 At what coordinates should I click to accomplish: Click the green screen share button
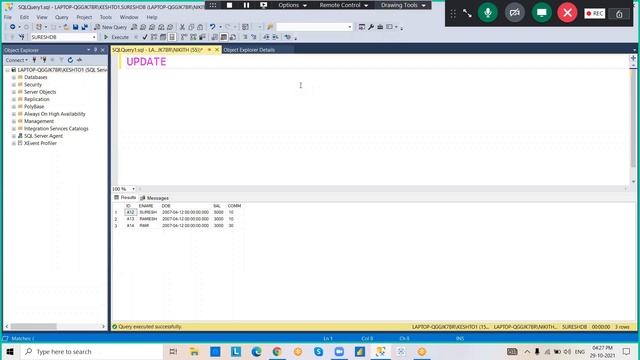pos(542,13)
